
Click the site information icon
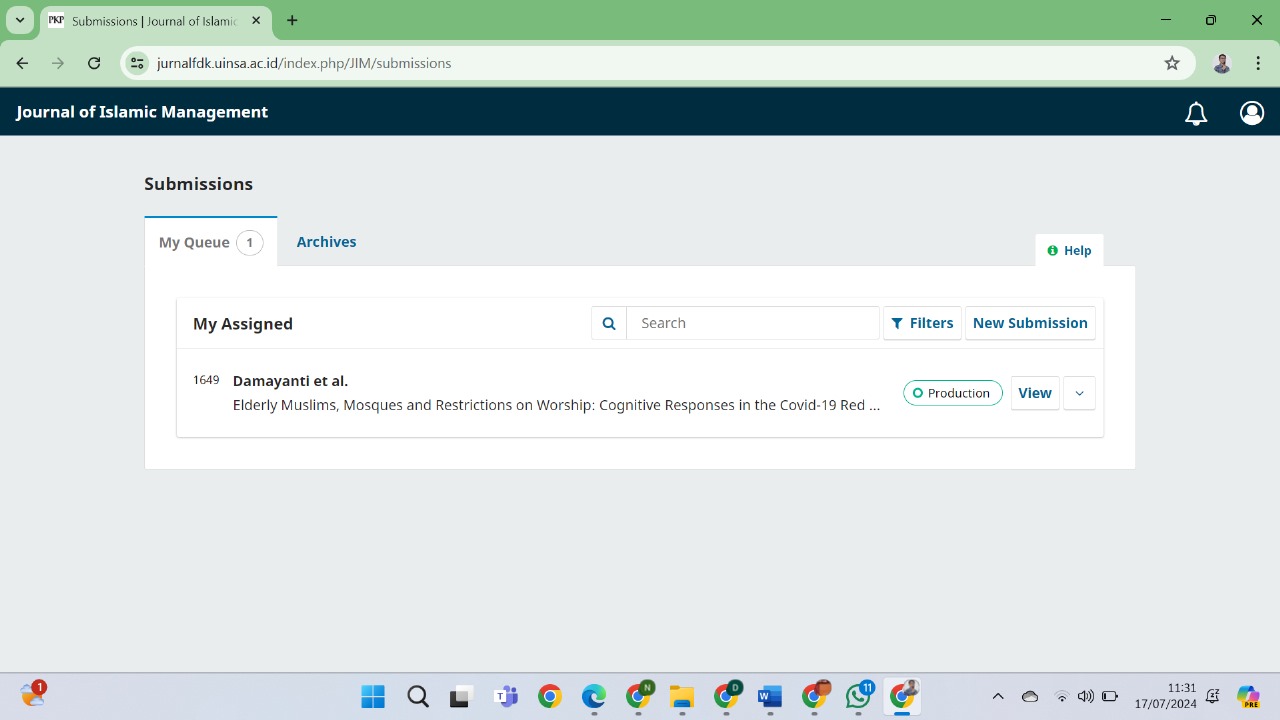(138, 63)
